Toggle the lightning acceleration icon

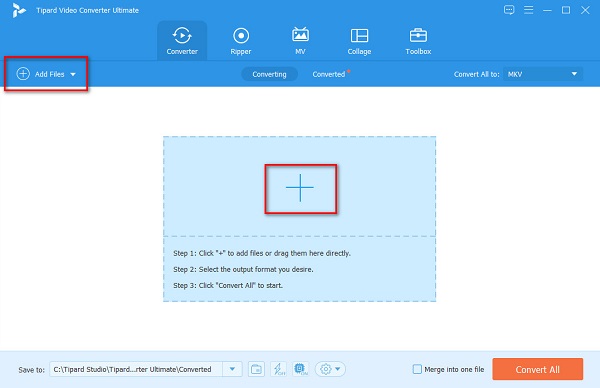click(x=278, y=369)
